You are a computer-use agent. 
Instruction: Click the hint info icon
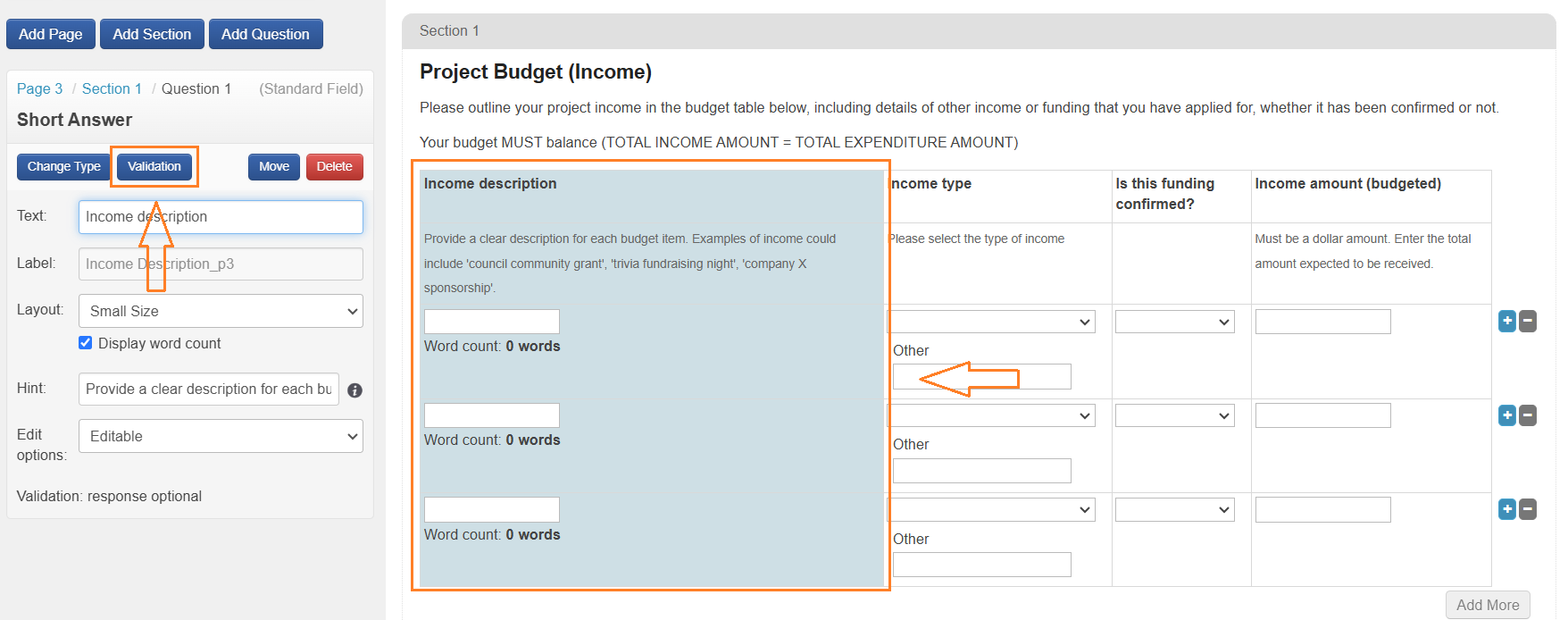pos(354,390)
